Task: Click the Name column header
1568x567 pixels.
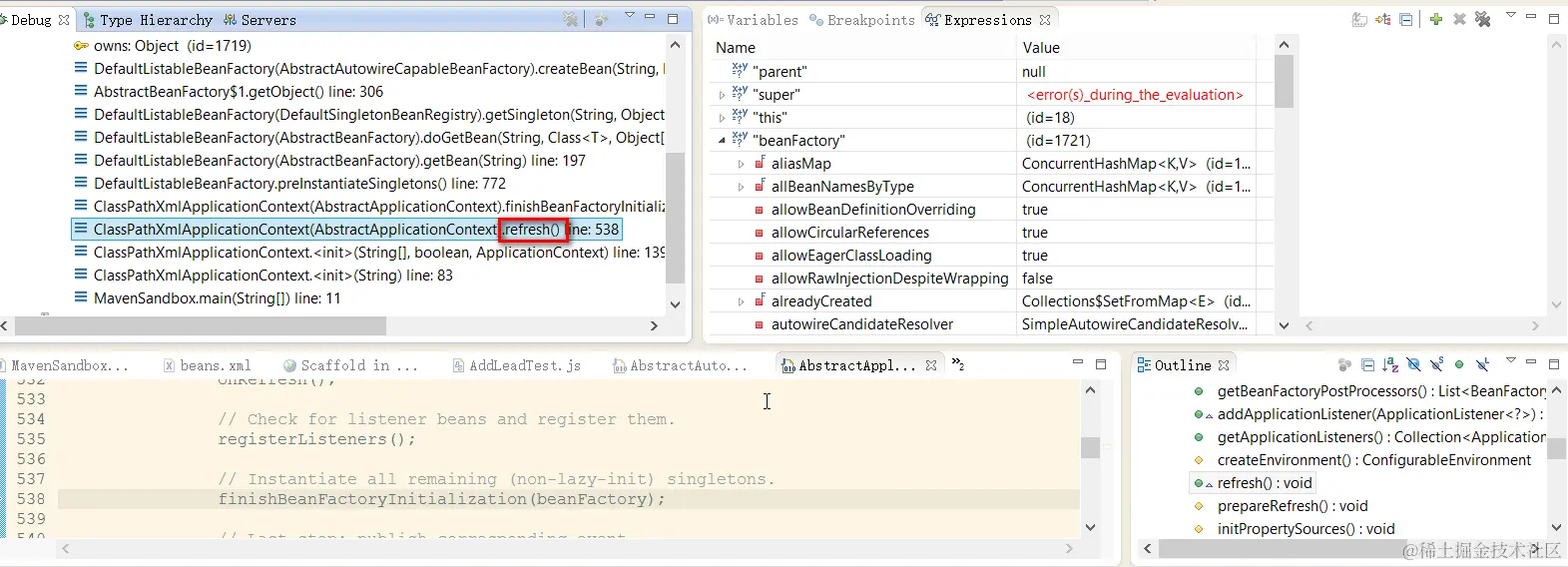Action: 862,48
